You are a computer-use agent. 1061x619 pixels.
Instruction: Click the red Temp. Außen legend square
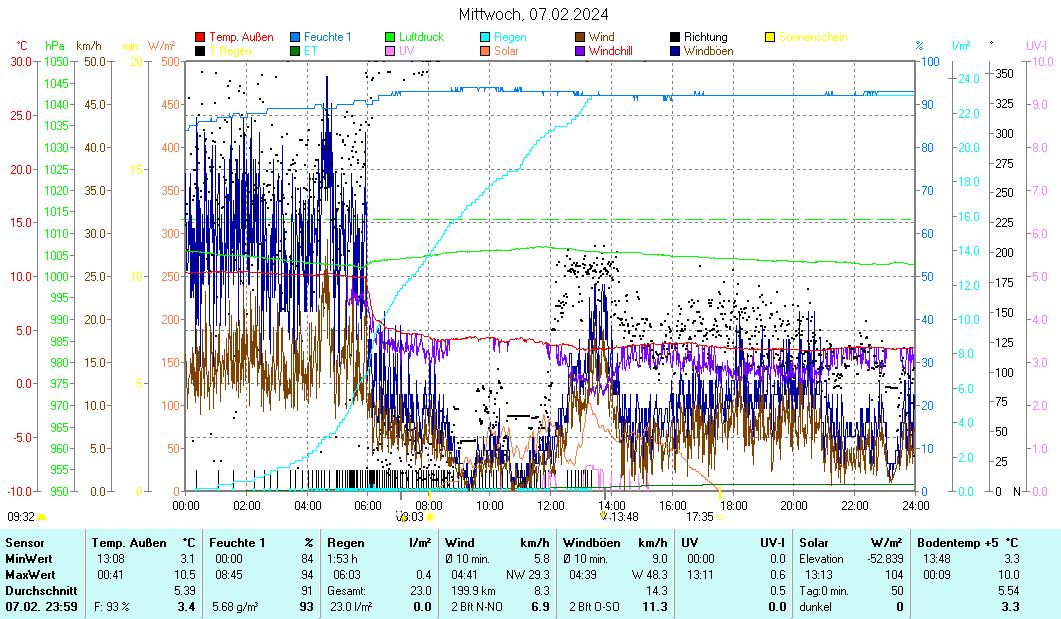pos(200,37)
